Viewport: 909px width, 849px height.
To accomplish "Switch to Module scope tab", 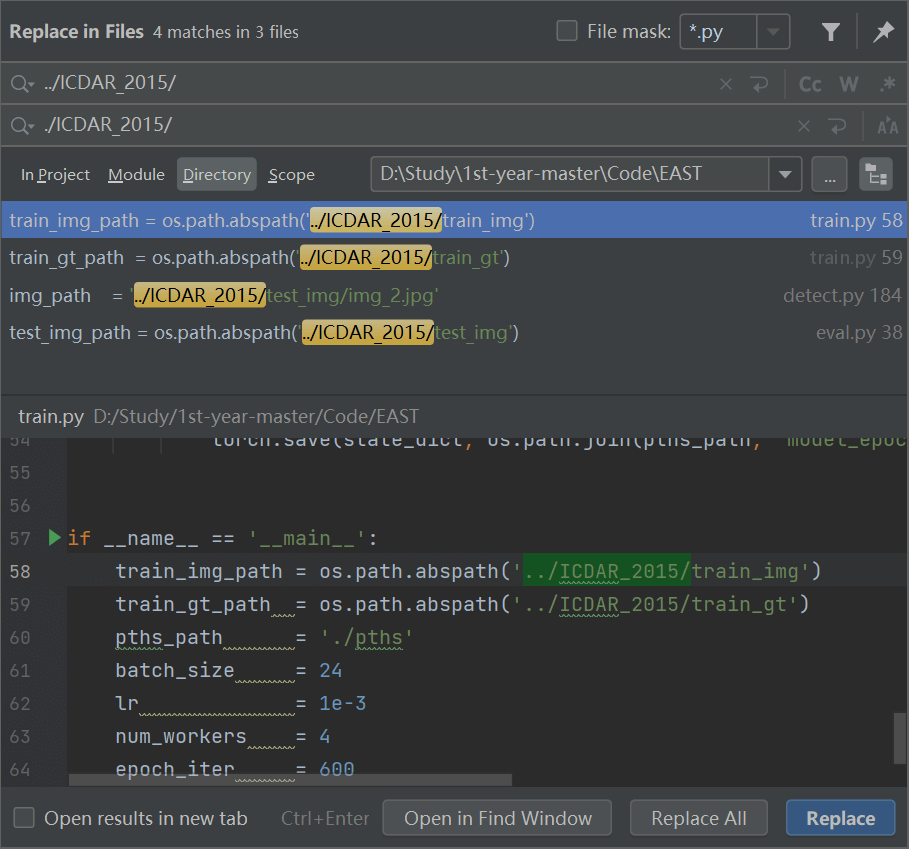I will point(136,174).
